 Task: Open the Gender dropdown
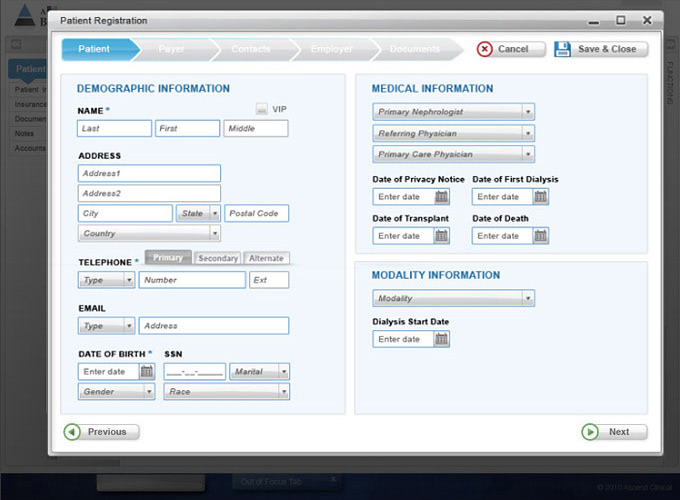[116, 392]
